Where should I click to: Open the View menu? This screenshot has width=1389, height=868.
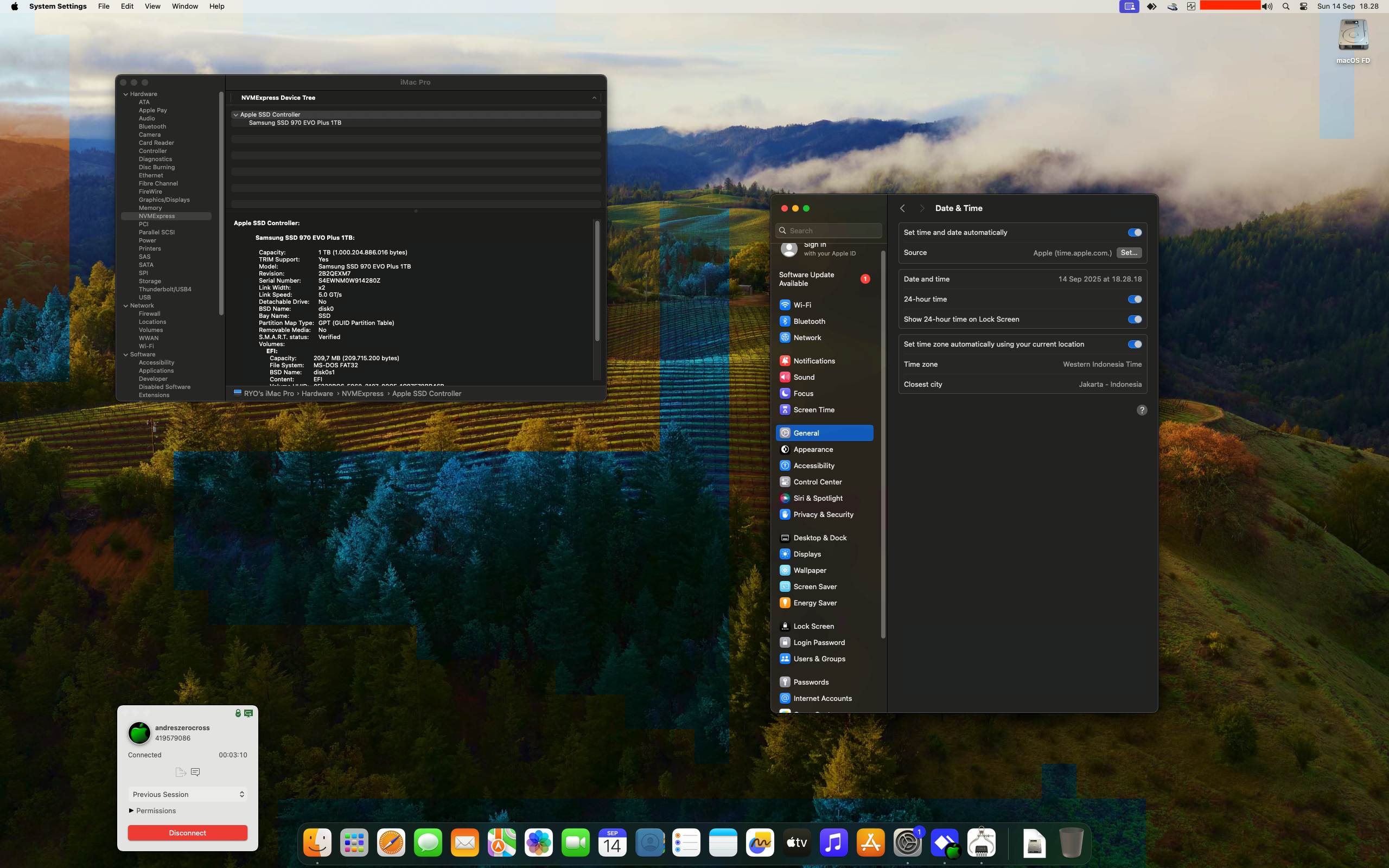tap(152, 7)
